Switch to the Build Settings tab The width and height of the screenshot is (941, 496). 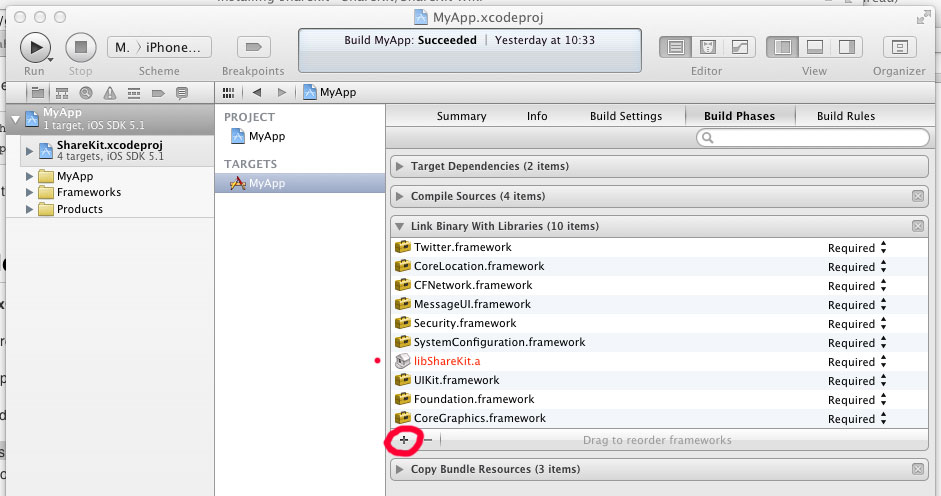pyautogui.click(x=626, y=116)
